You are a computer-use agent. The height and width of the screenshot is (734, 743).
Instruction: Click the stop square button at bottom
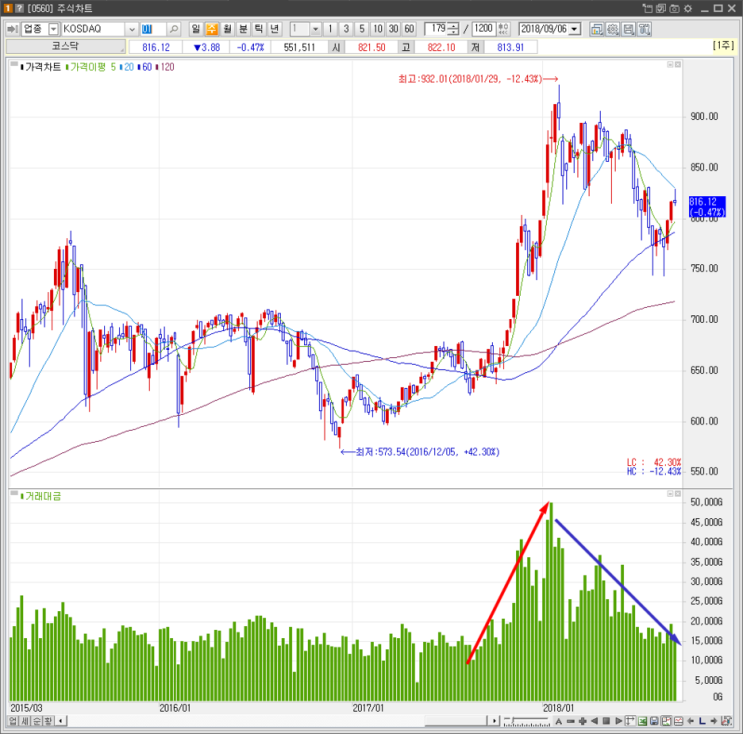coord(606,721)
